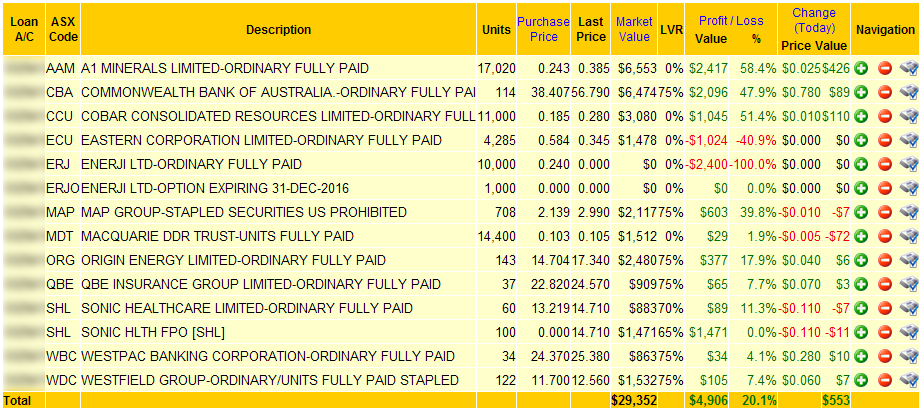
Task: Open the newspaper checkmark icon for WESTFIELD GROUP
Action: [x=908, y=380]
